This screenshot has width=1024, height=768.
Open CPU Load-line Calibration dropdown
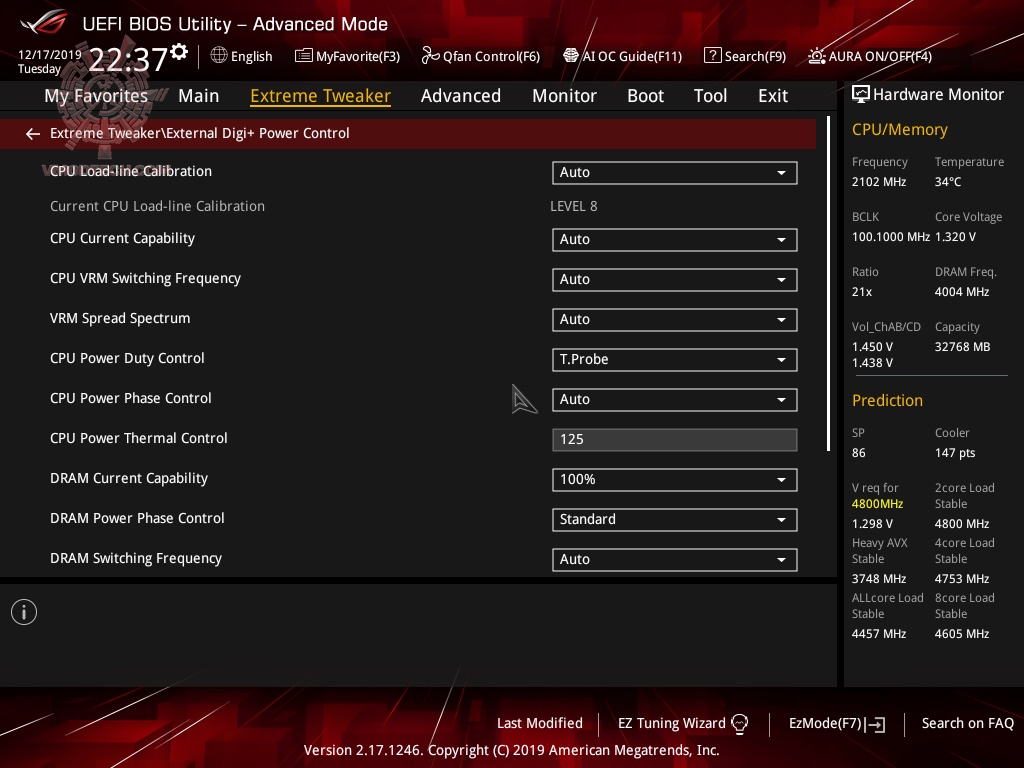point(675,172)
